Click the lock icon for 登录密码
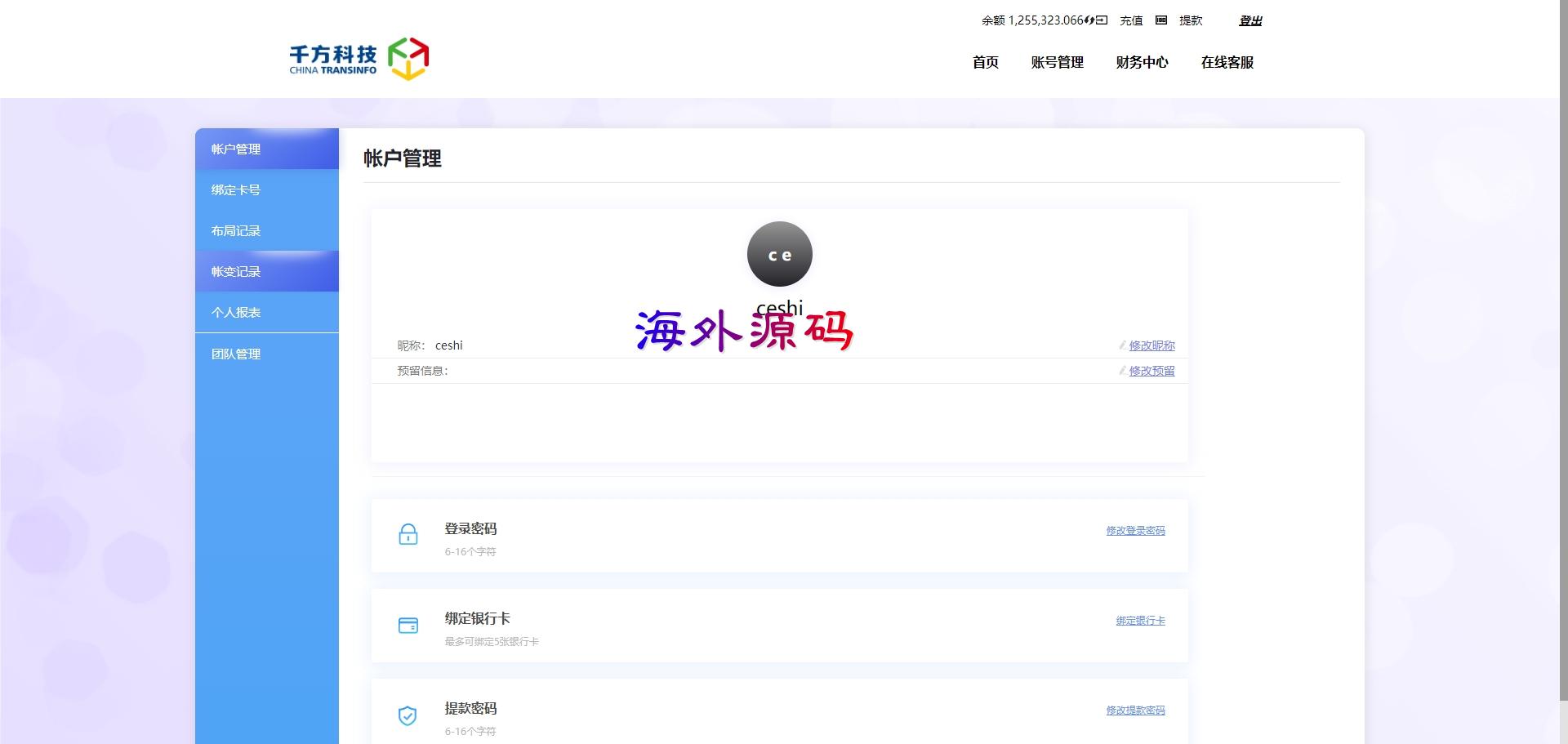The image size is (1568, 744). pos(408,534)
